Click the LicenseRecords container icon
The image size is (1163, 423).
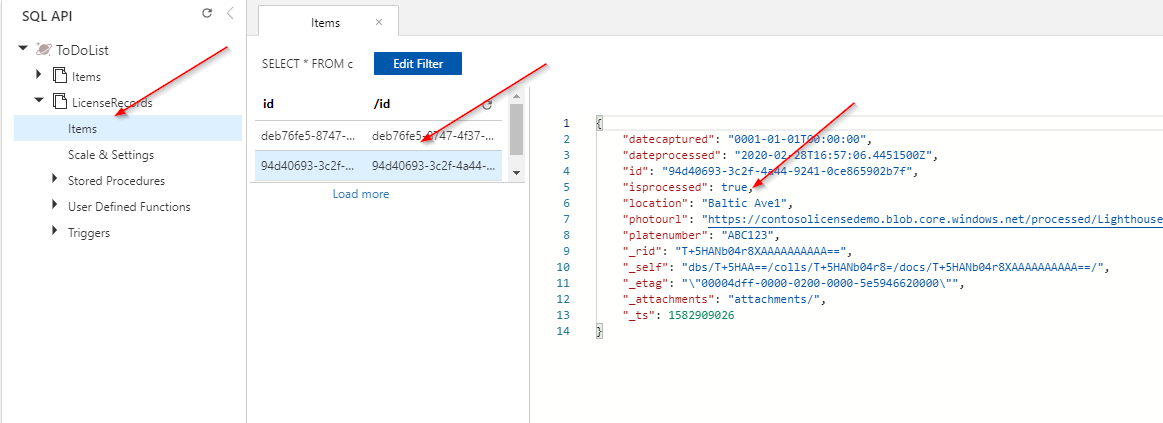pos(59,101)
